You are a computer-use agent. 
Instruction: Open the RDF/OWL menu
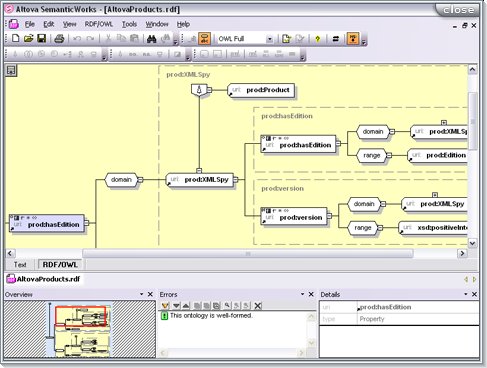pyautogui.click(x=99, y=24)
